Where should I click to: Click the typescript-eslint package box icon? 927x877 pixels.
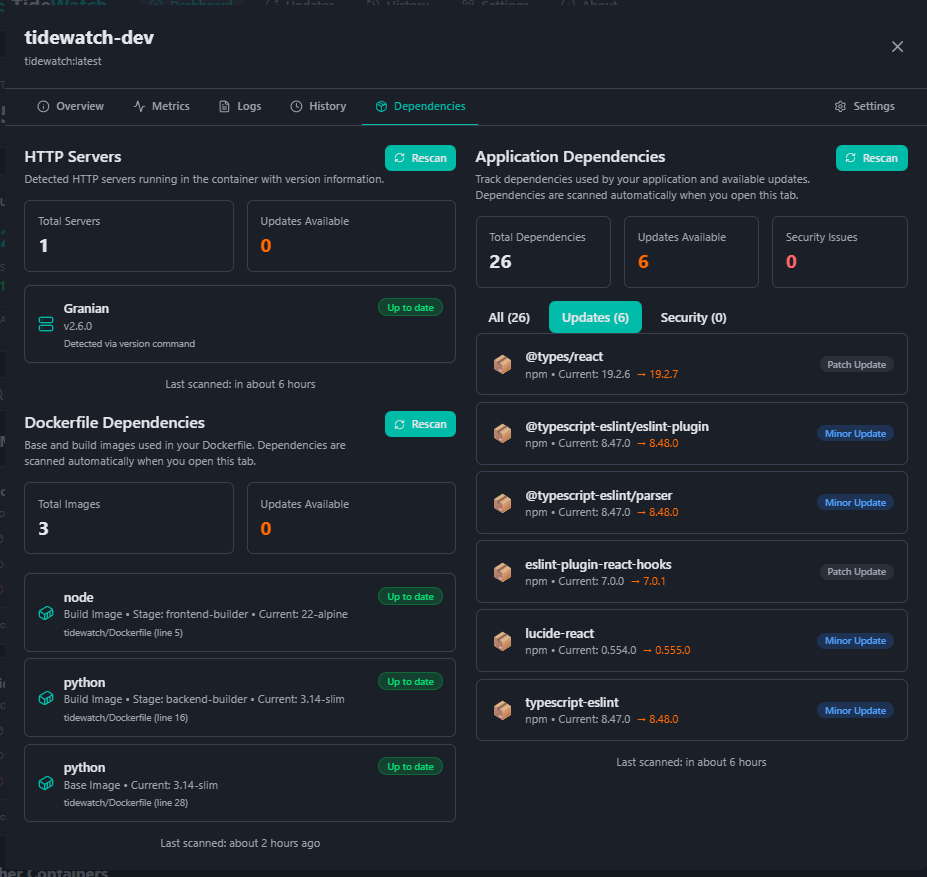[x=502, y=710]
